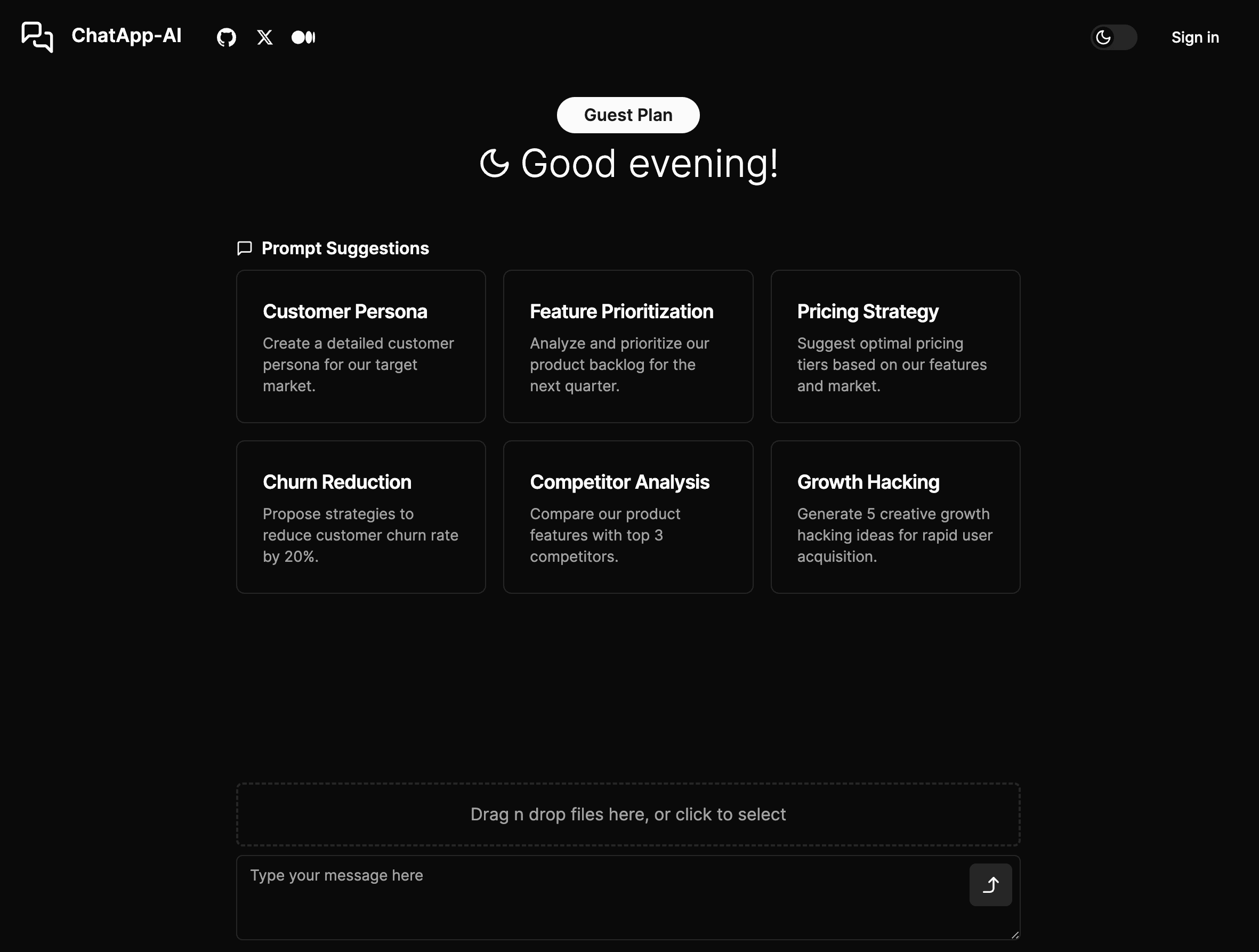This screenshot has width=1259, height=952.
Task: Select the Growth Hacking suggestion card
Action: point(895,517)
